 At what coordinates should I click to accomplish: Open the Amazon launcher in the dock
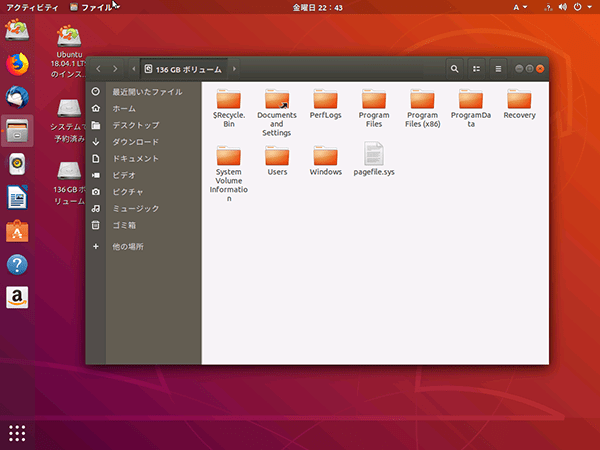coord(17,298)
